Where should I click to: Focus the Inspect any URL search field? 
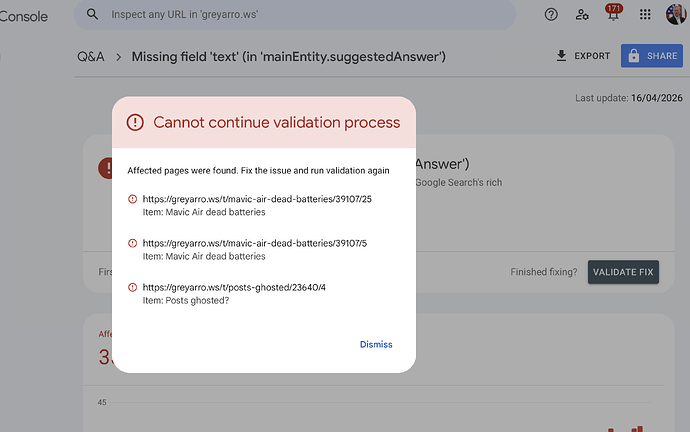tap(295, 15)
